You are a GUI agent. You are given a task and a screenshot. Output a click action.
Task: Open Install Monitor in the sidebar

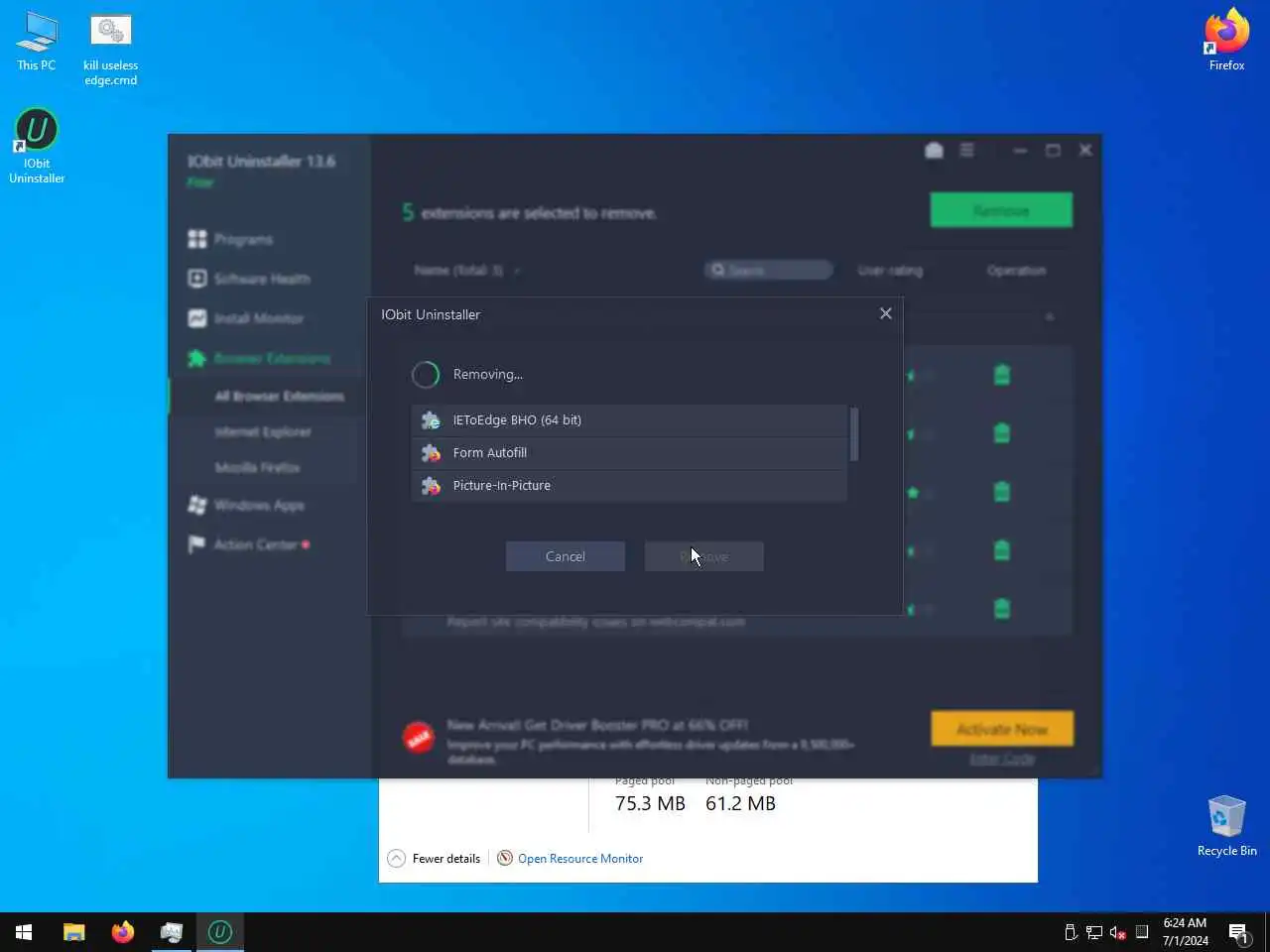pyautogui.click(x=258, y=318)
